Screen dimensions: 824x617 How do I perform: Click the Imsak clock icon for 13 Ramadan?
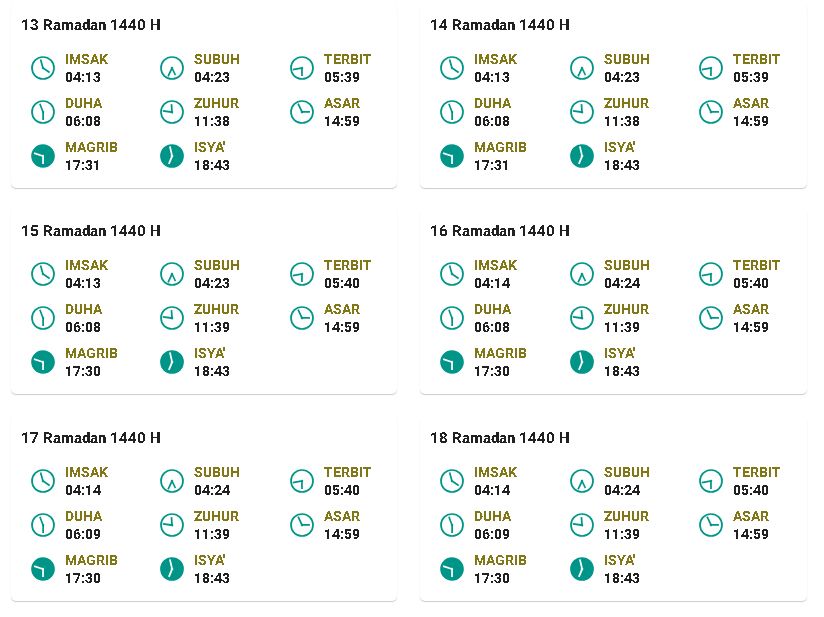pos(43,68)
